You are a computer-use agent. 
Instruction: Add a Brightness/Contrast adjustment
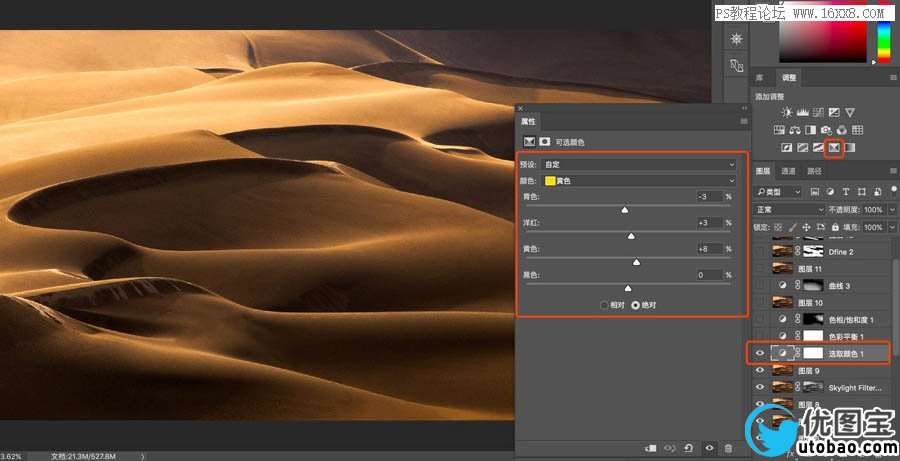click(x=787, y=112)
